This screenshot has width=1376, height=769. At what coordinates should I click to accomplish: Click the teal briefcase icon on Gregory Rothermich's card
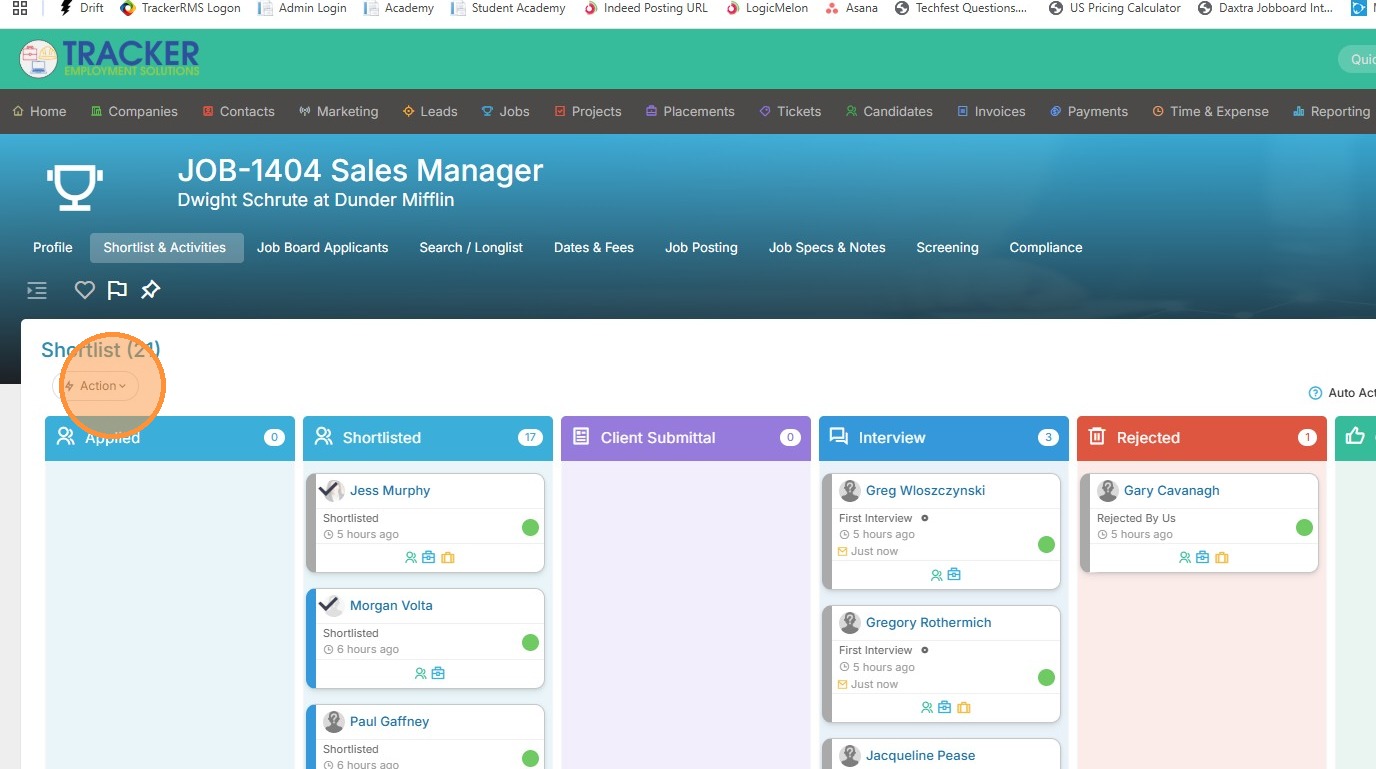click(x=945, y=708)
